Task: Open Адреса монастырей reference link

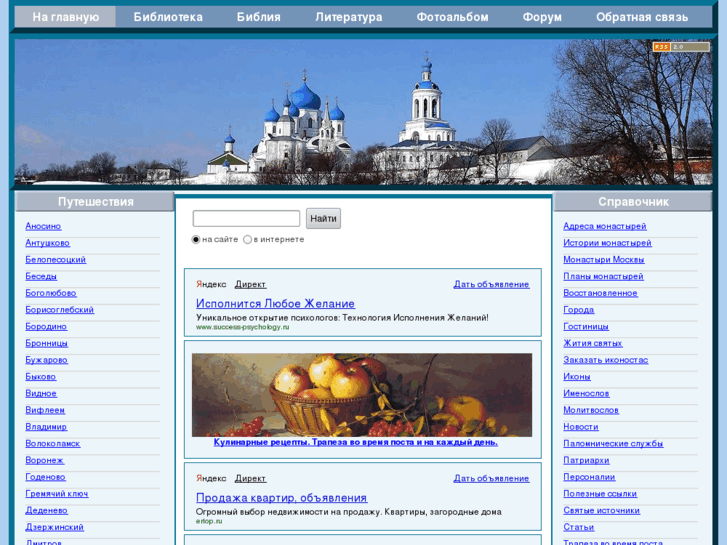Action: tap(605, 226)
